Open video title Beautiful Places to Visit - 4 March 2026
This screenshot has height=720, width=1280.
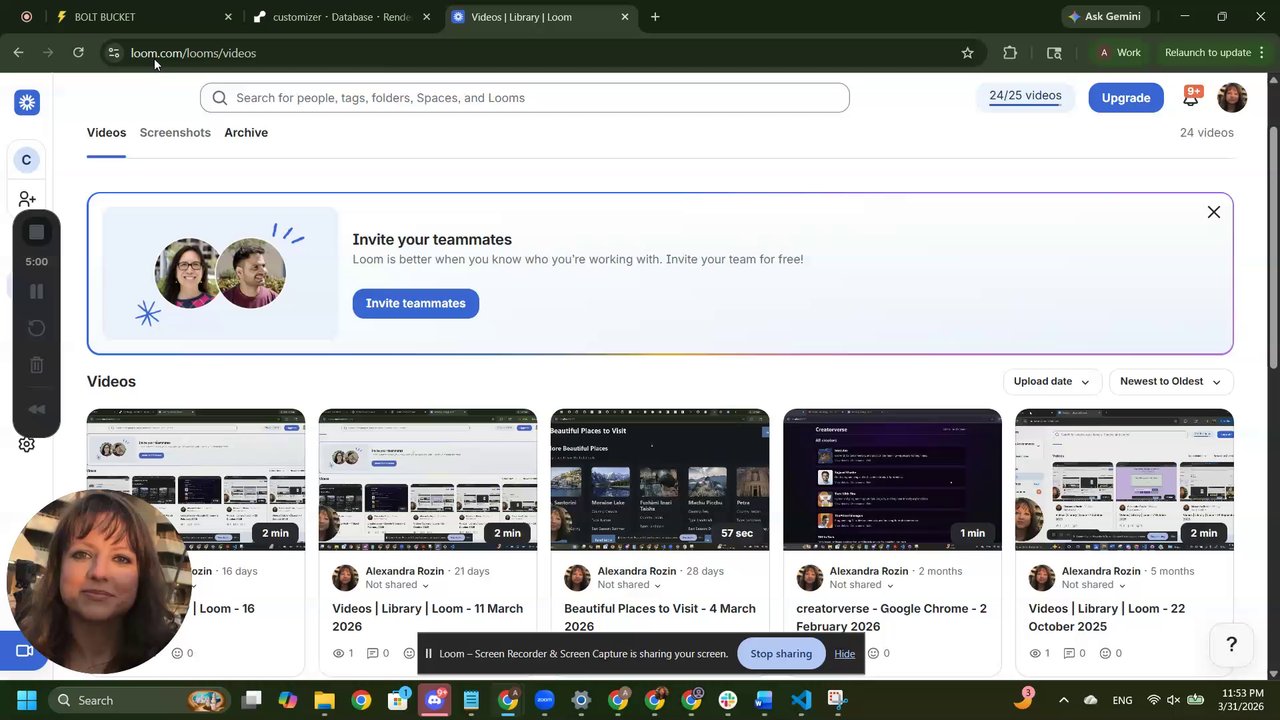pos(660,617)
